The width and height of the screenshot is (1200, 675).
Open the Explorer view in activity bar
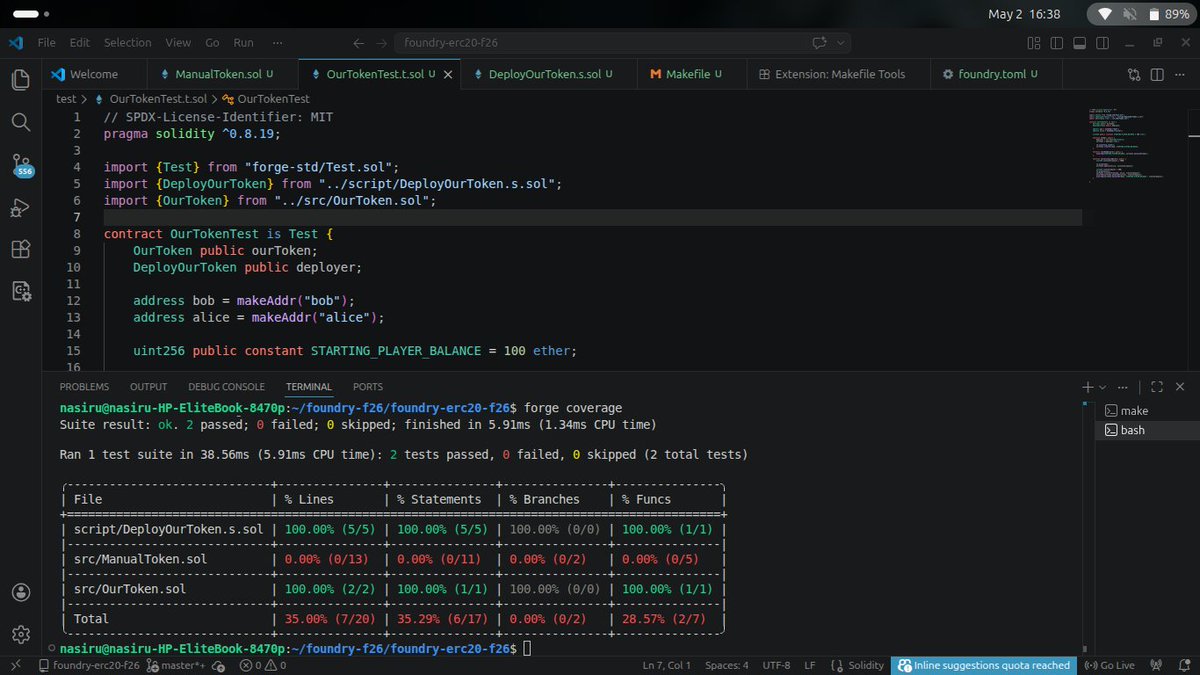[x=20, y=79]
